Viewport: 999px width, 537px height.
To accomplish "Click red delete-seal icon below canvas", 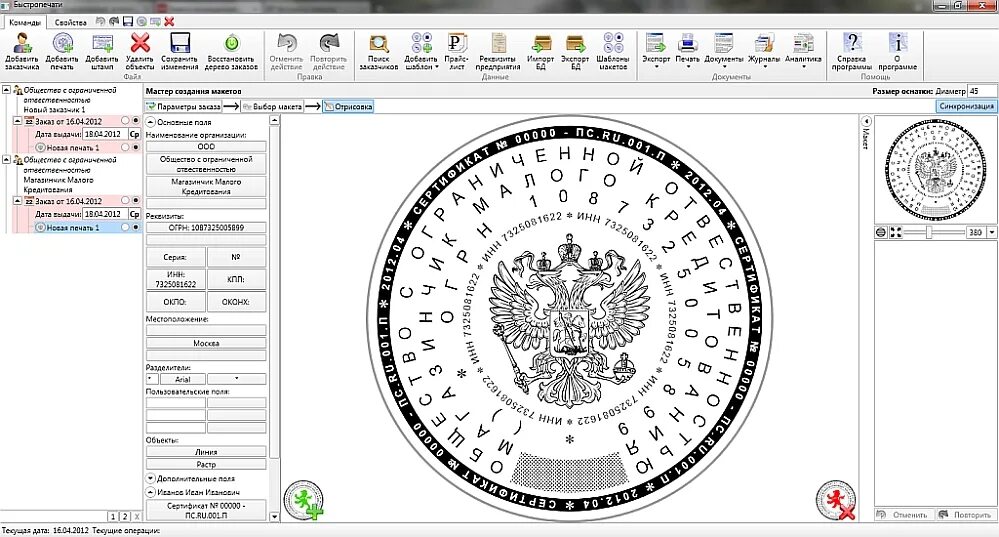I will pos(836,500).
